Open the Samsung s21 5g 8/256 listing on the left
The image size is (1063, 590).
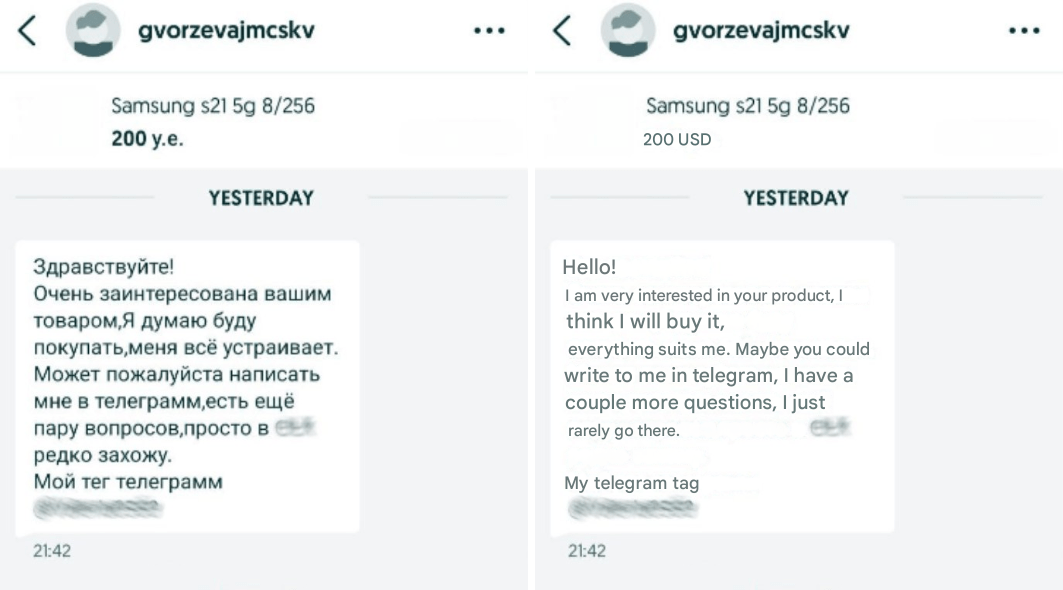(x=213, y=105)
